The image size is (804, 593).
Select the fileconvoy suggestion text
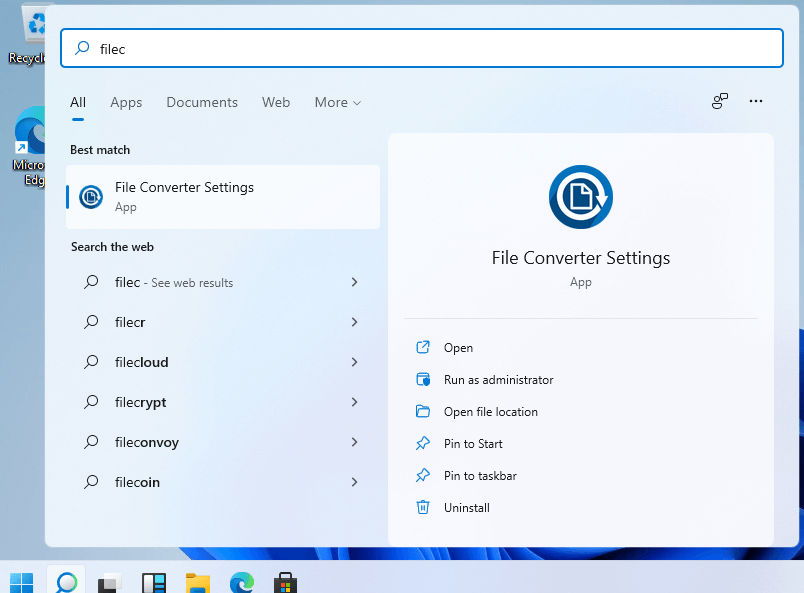147,443
